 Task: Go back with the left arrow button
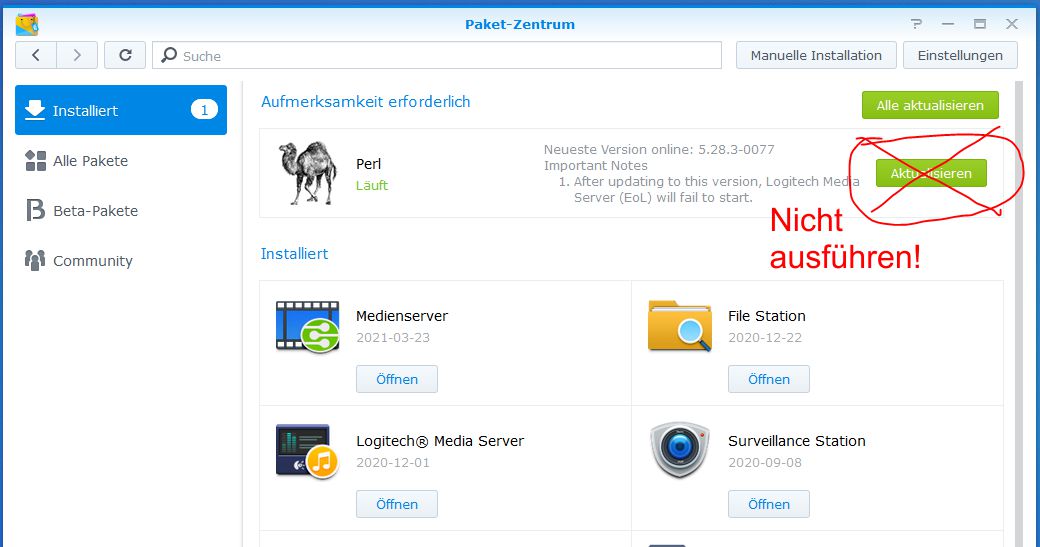point(36,55)
